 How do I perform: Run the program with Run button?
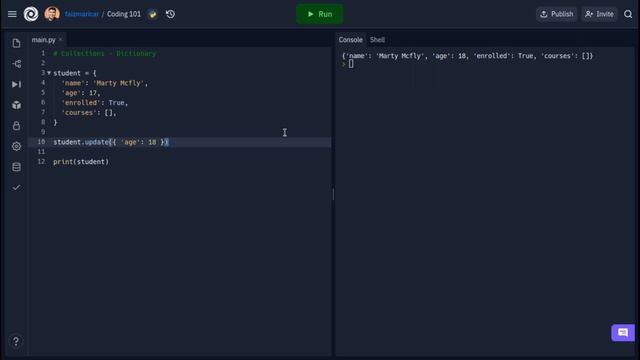pos(320,14)
